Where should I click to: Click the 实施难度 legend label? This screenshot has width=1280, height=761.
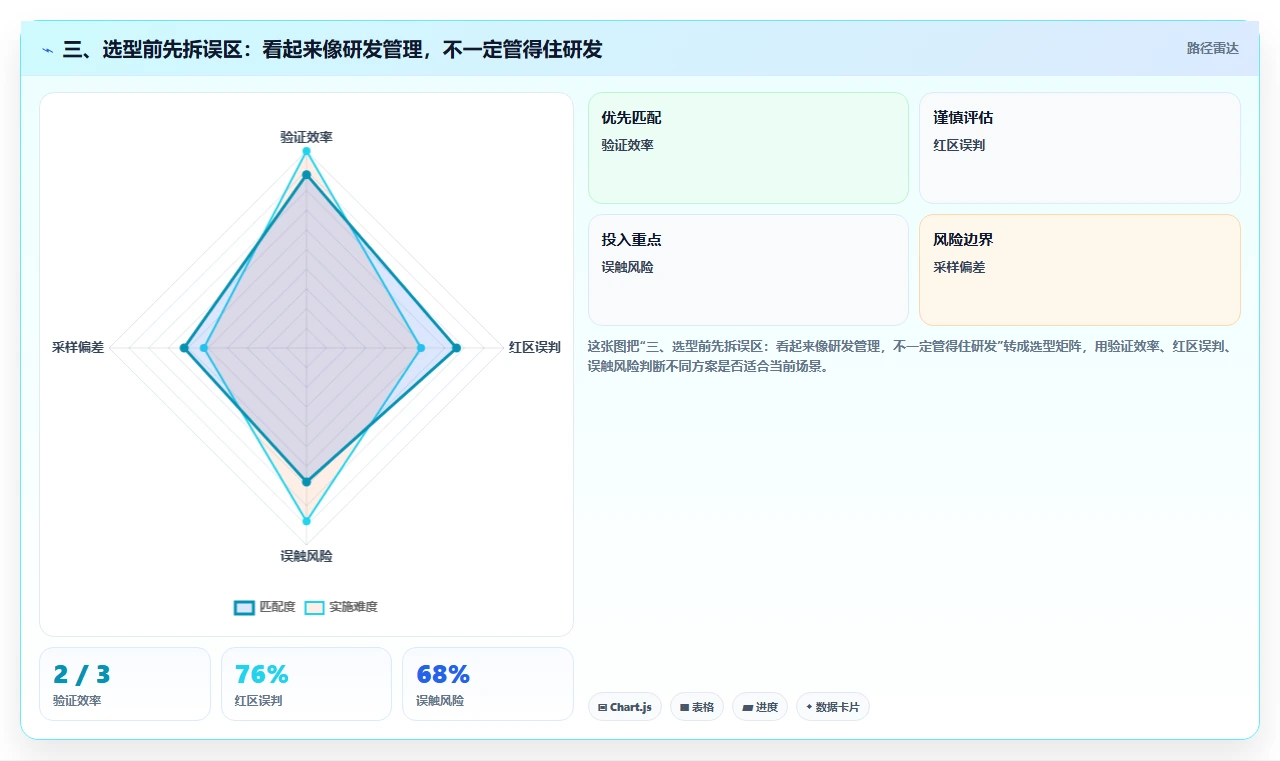click(x=353, y=607)
